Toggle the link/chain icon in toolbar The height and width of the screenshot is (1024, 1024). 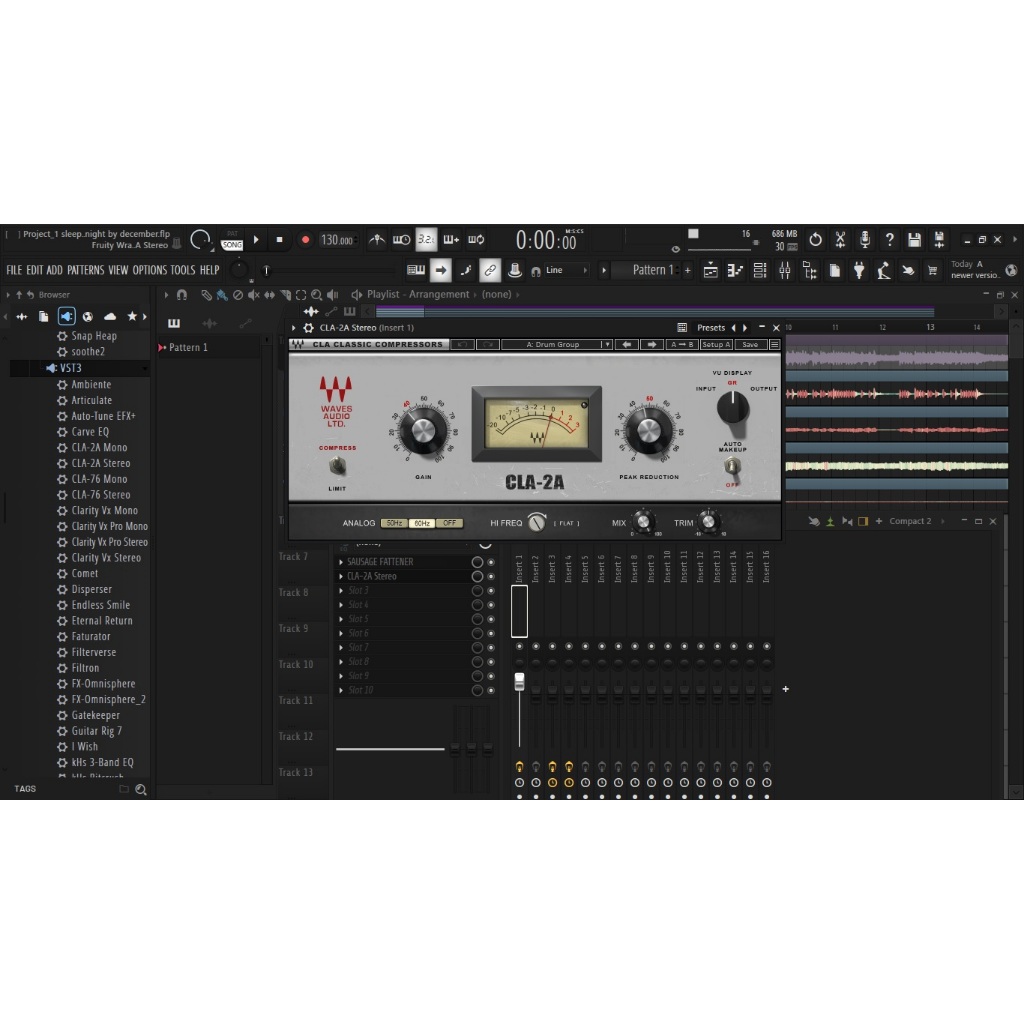(490, 270)
